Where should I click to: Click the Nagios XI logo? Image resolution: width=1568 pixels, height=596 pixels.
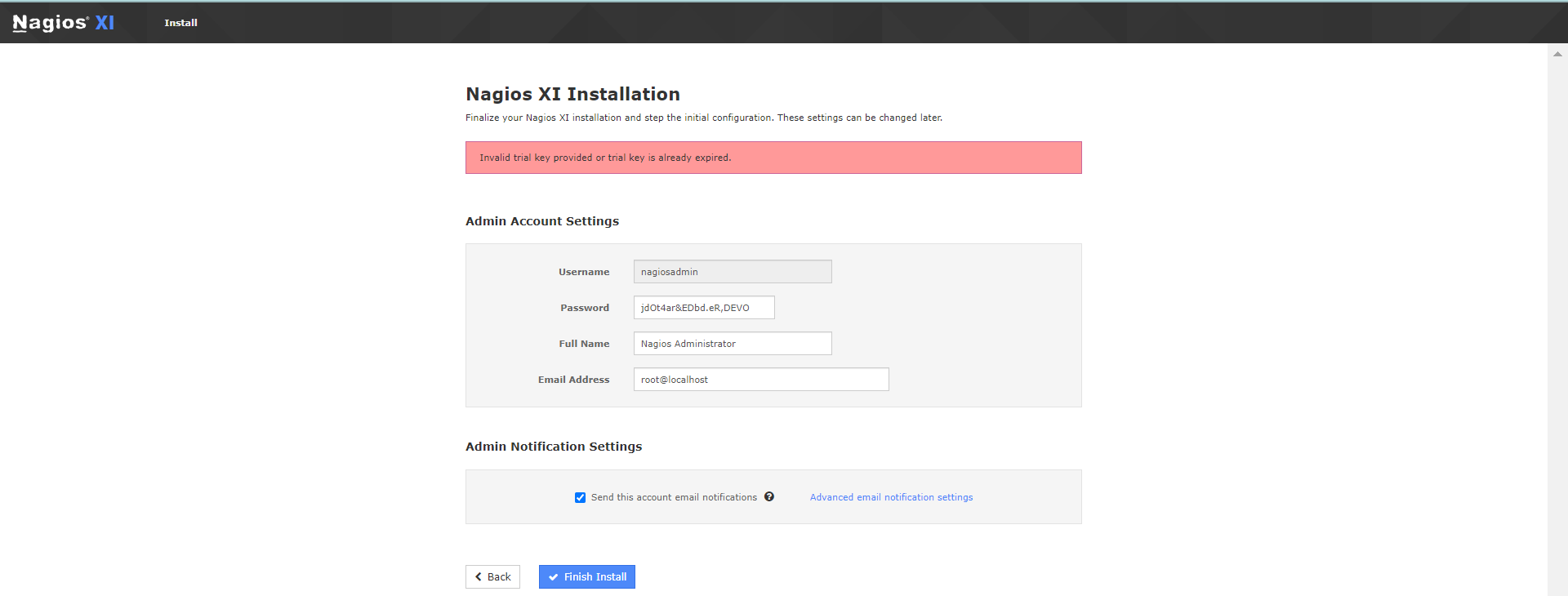click(x=64, y=23)
